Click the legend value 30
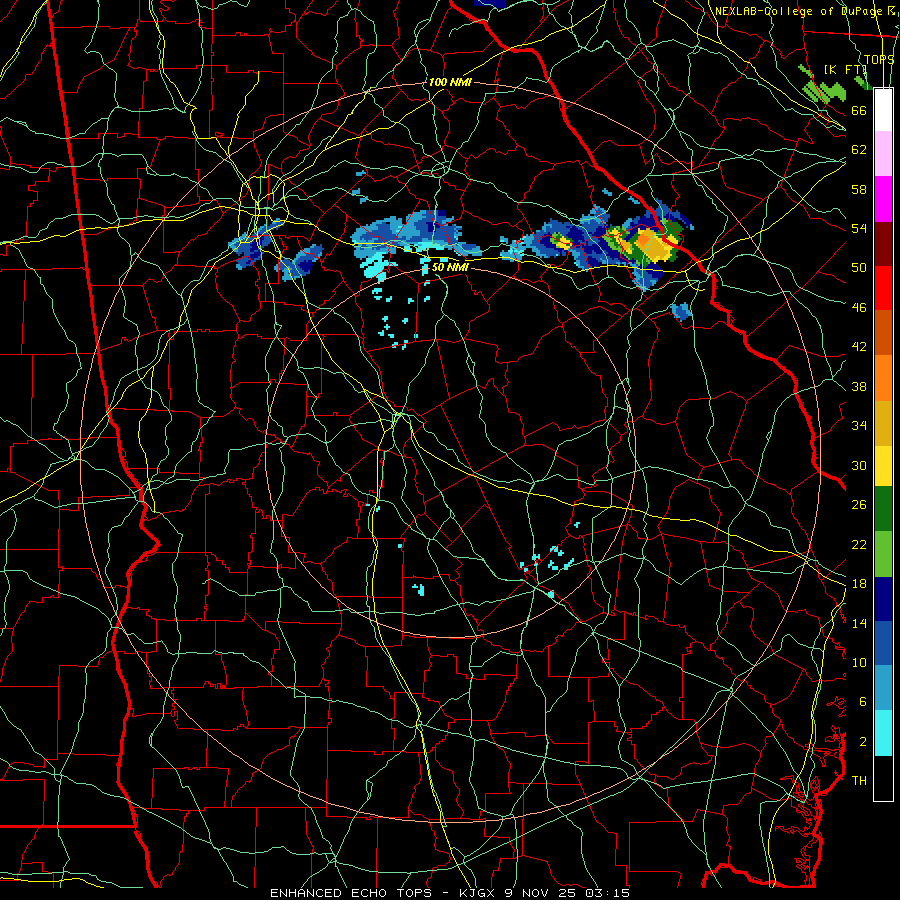This screenshot has width=900, height=900. [x=859, y=465]
